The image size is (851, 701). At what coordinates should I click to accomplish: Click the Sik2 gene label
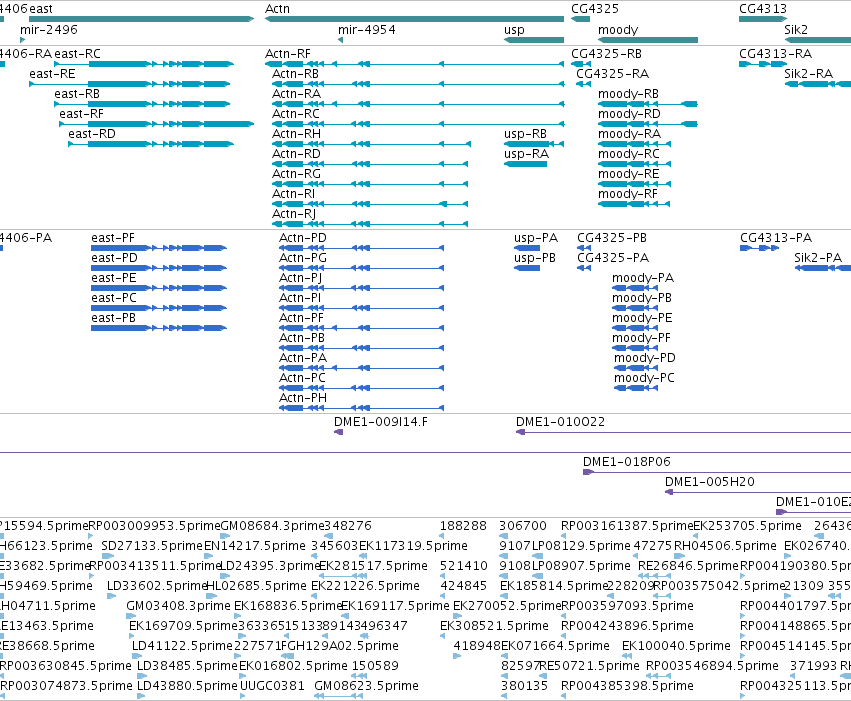tap(796, 29)
